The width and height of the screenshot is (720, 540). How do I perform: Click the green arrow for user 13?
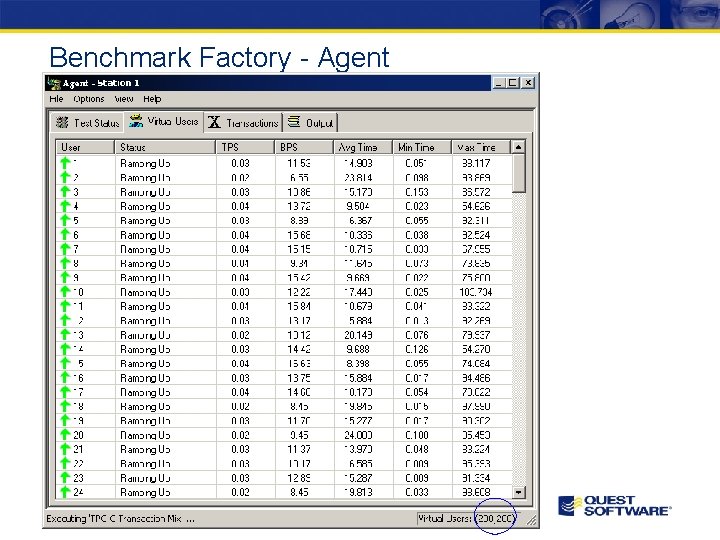65,335
